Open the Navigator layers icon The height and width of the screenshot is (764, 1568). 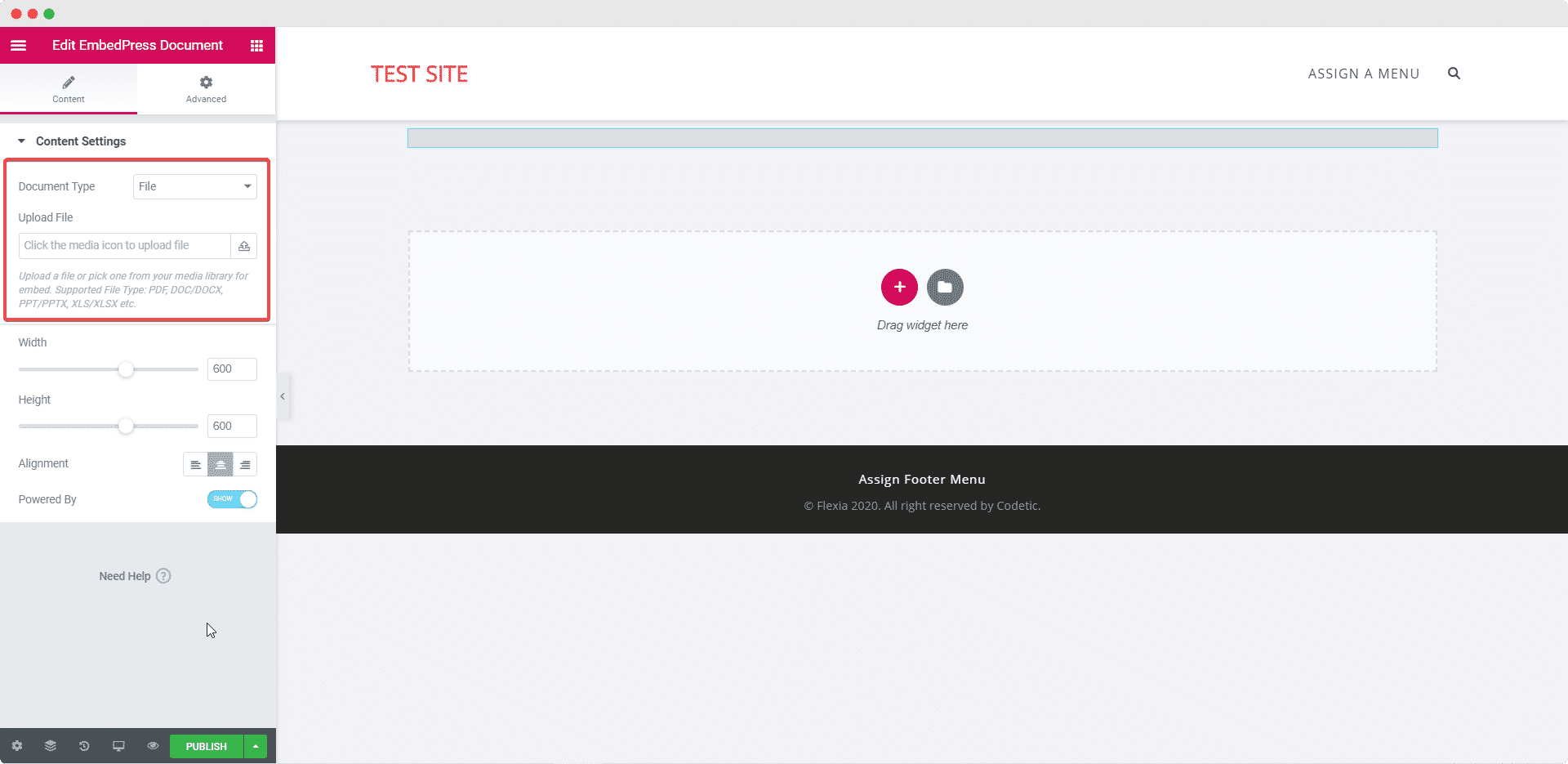point(51,746)
